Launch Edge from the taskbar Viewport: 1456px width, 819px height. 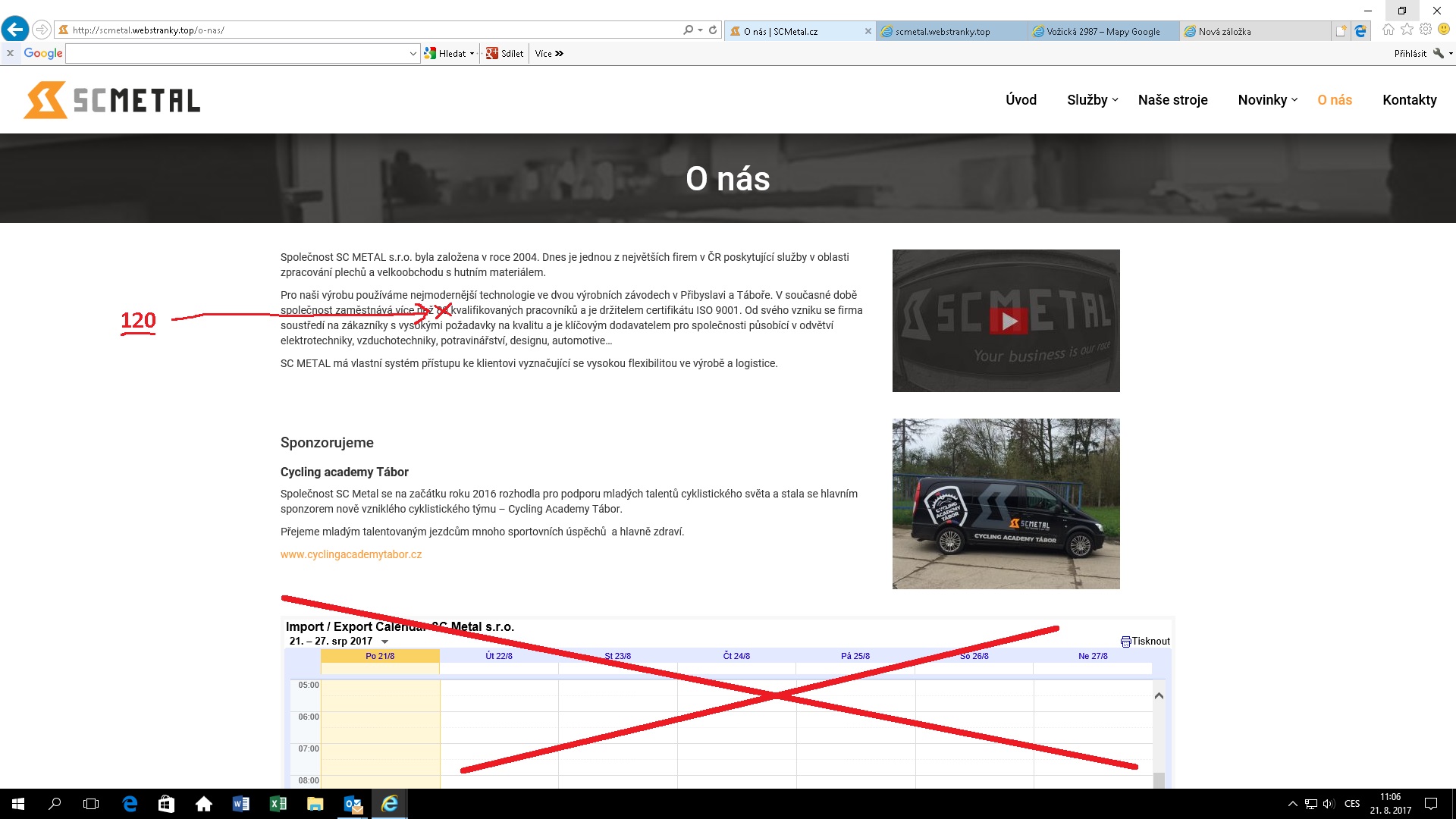(130, 804)
